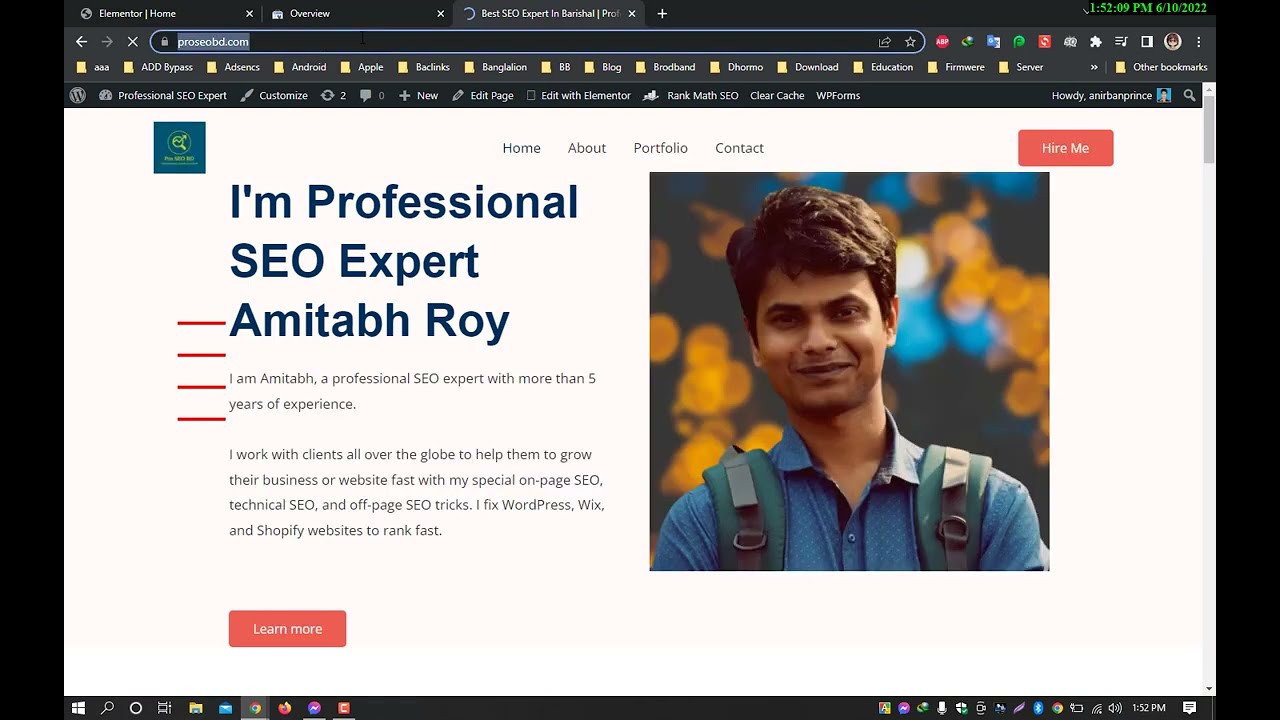Screen dimensions: 1280x720
Task: Click the WordPress logo in admin bar
Action: 77,95
